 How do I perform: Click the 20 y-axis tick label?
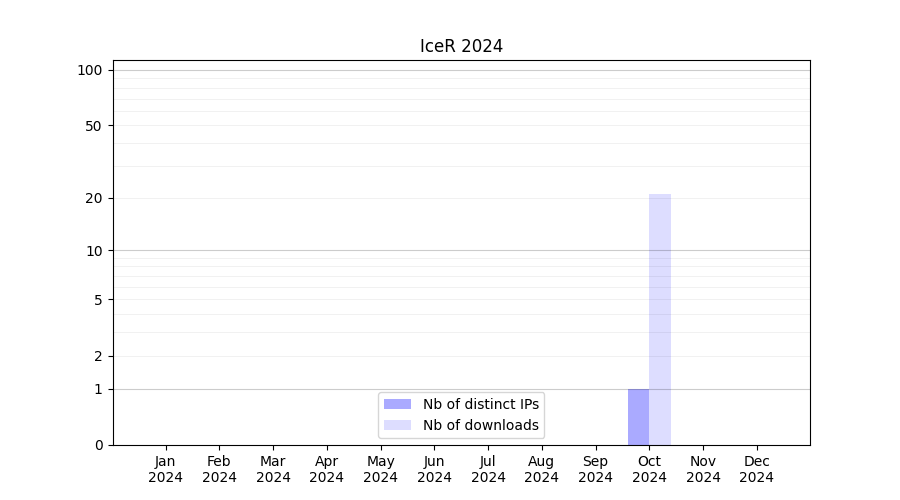pos(94,198)
